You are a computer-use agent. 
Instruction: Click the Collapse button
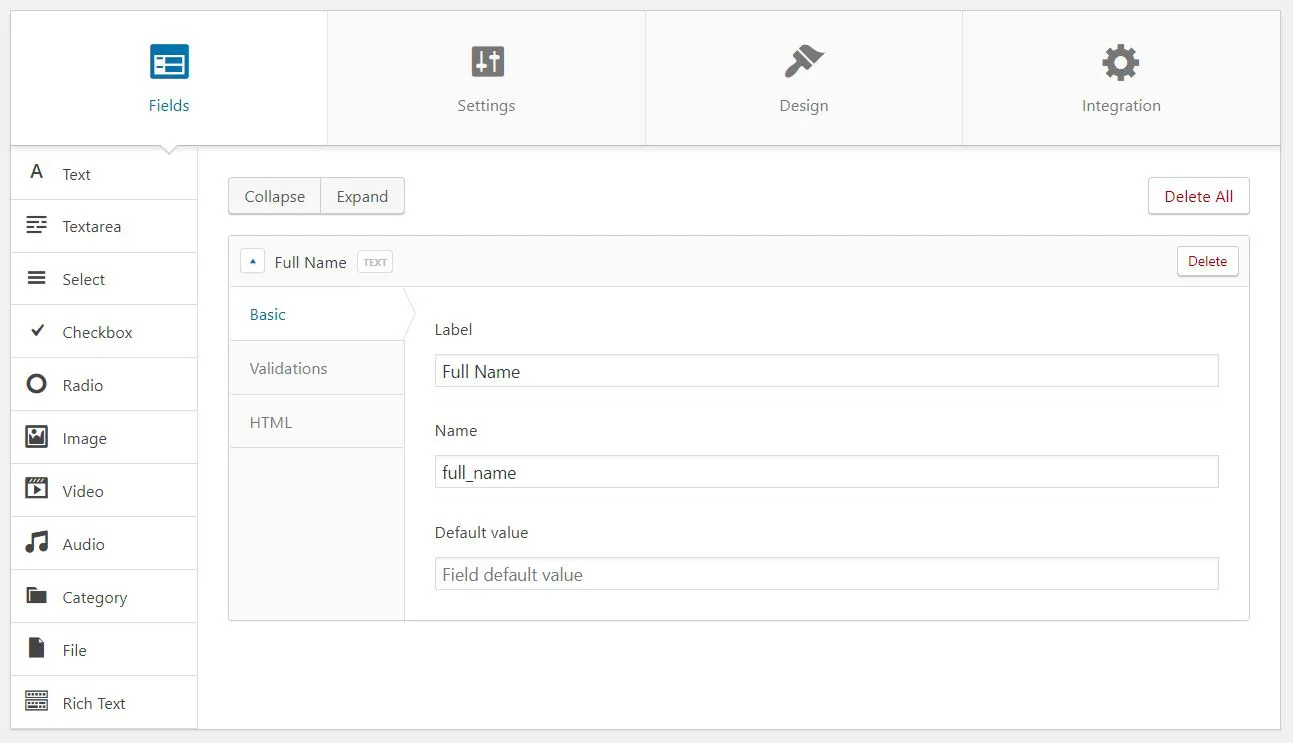point(275,196)
